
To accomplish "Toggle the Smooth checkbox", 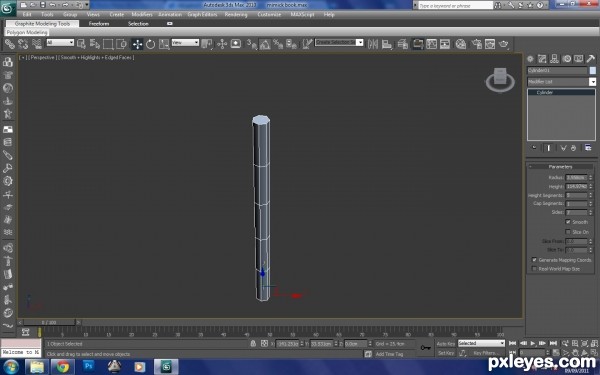I will (568, 222).
